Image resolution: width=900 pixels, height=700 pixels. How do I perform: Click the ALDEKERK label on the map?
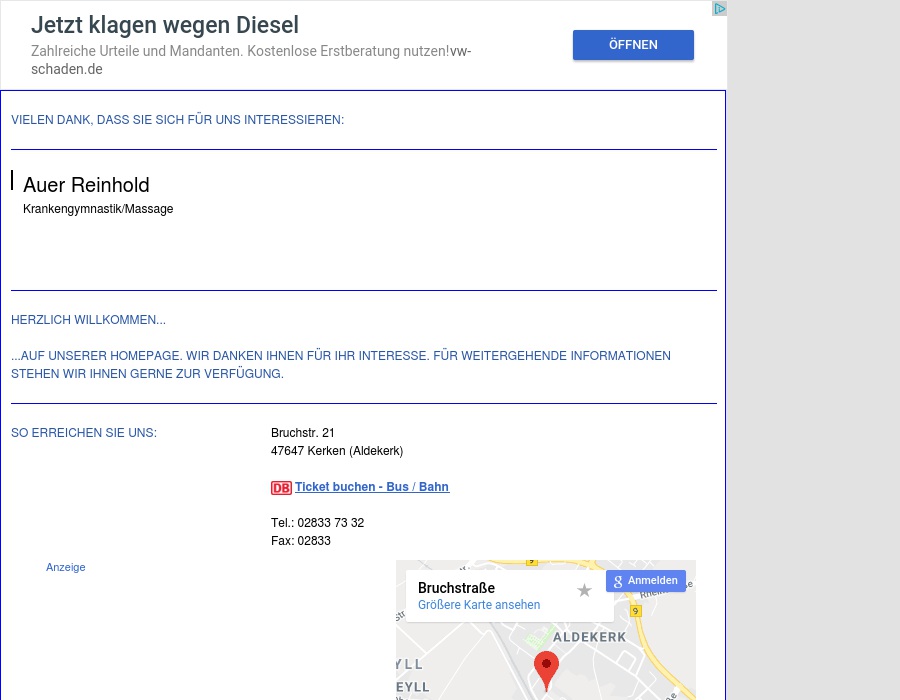[x=589, y=637]
